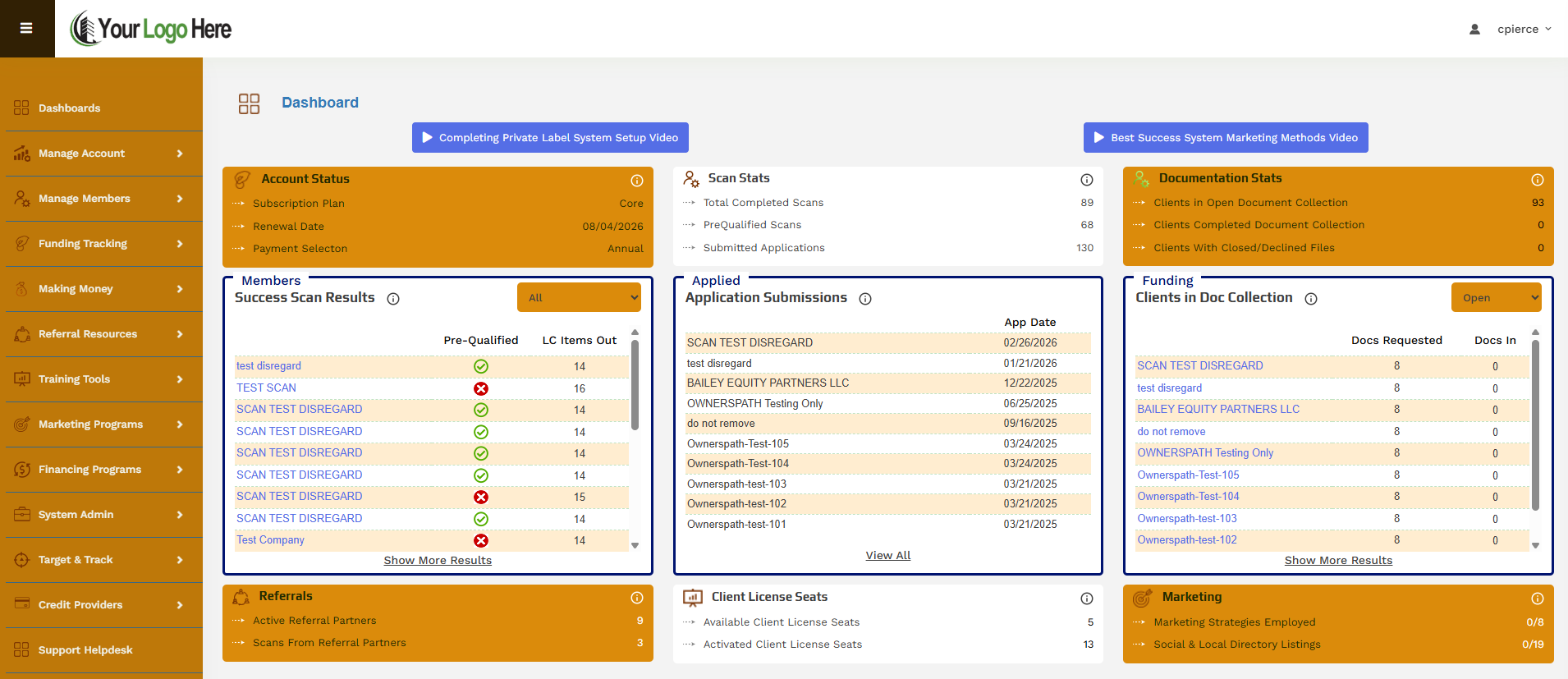Click Your Logo Here logo
Viewport: 1568px width, 679px height.
(x=151, y=29)
